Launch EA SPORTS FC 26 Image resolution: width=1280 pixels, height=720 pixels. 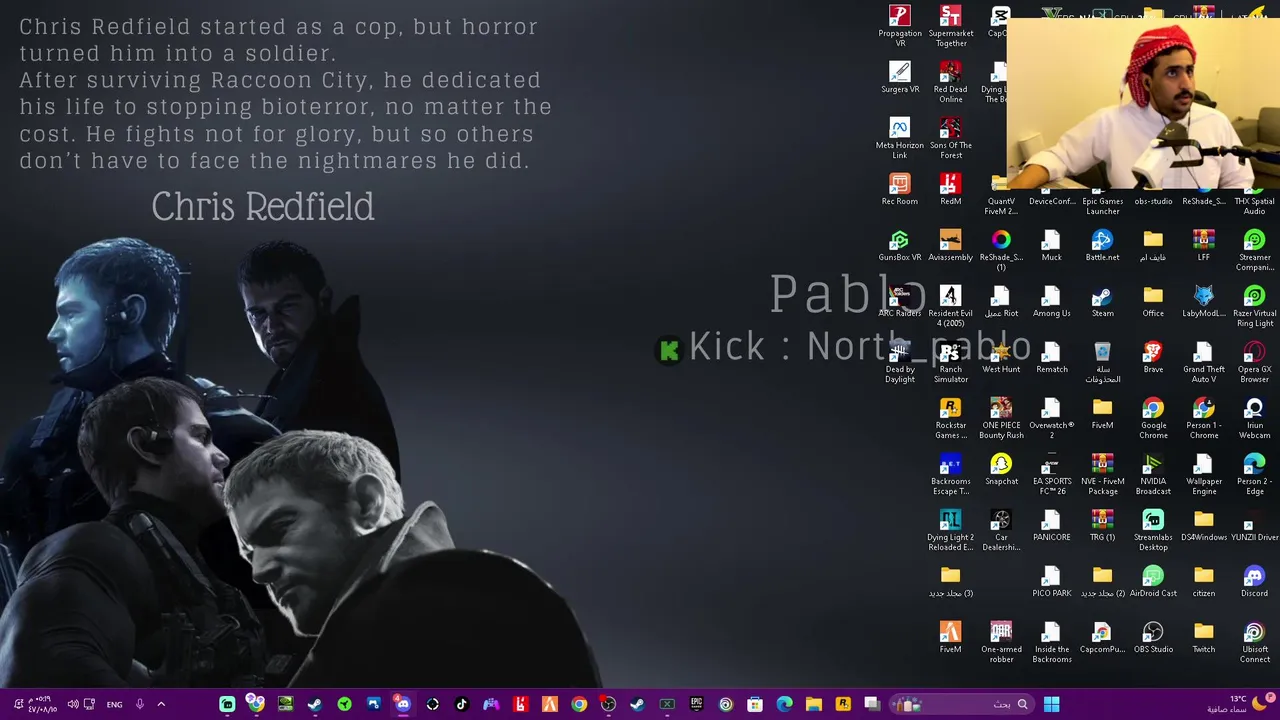pos(1052,474)
